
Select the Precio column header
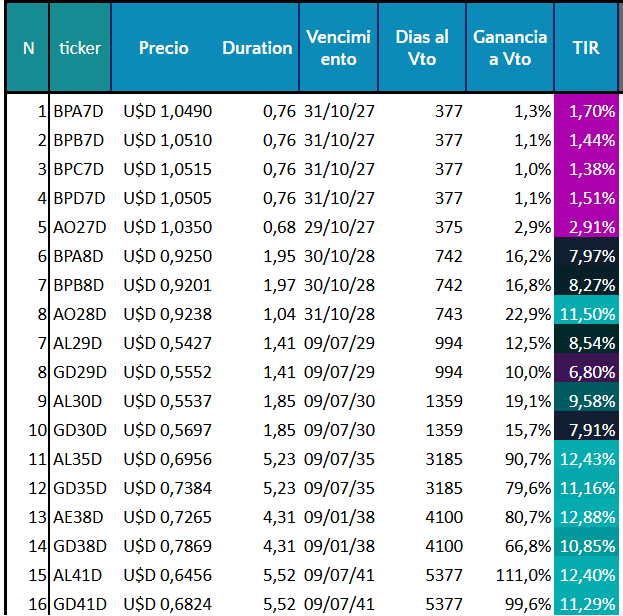163,48
